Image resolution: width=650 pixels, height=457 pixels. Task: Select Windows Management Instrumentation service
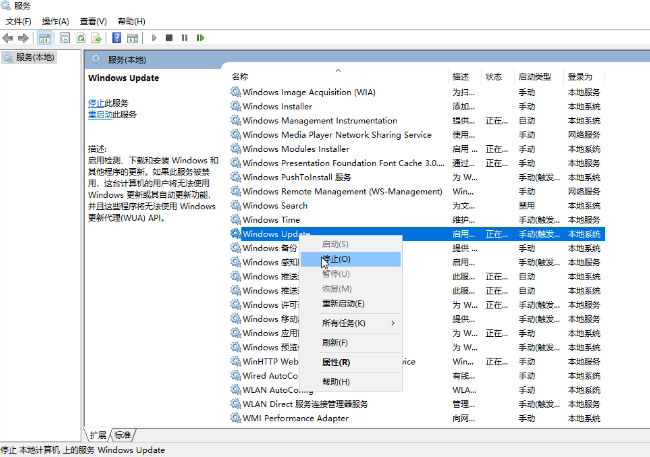coord(417,121)
